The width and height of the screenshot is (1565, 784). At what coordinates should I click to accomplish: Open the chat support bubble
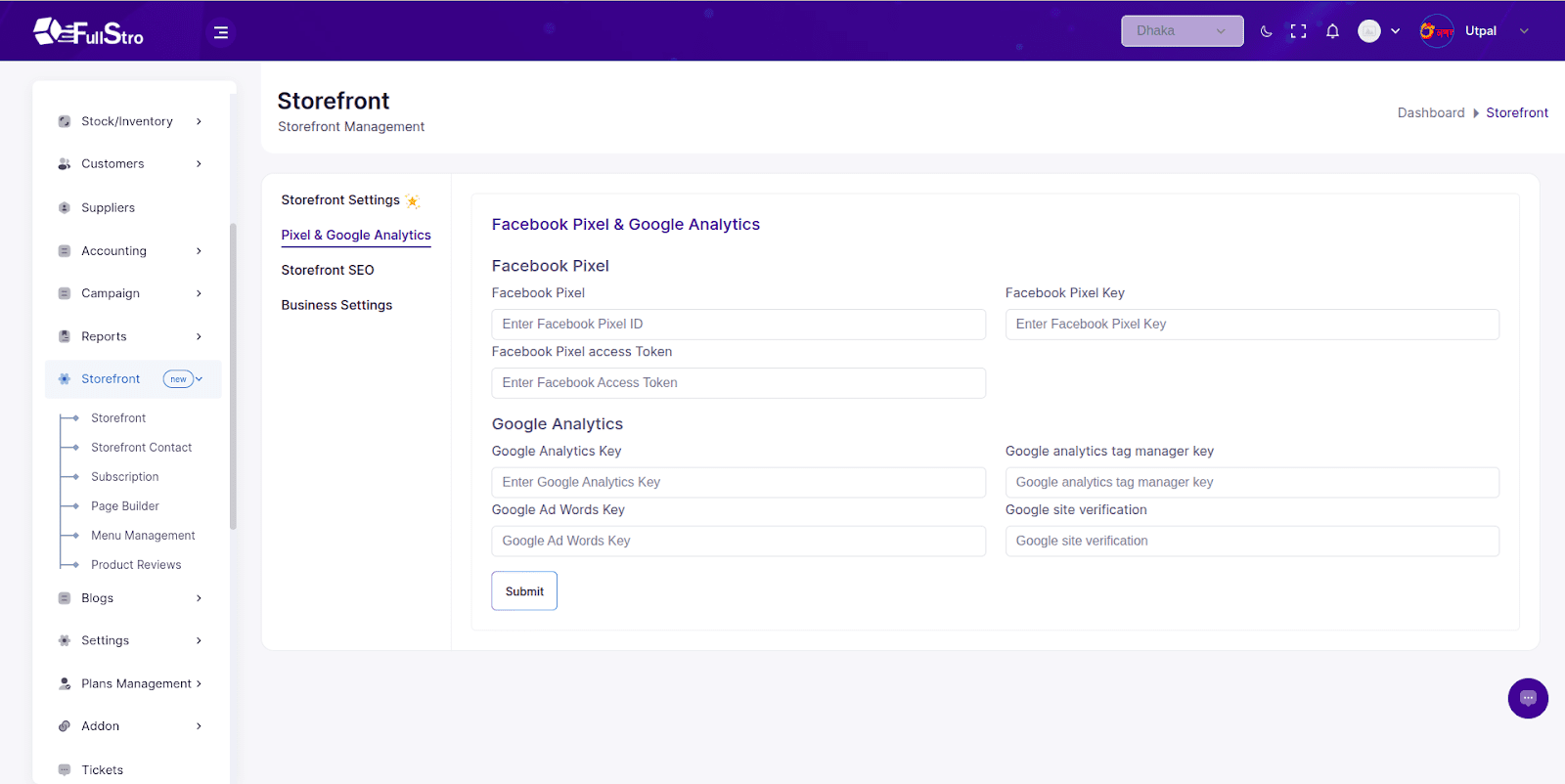click(x=1528, y=698)
